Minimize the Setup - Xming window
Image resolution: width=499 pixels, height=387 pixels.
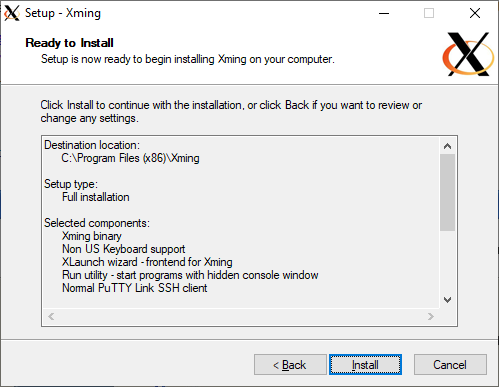384,13
